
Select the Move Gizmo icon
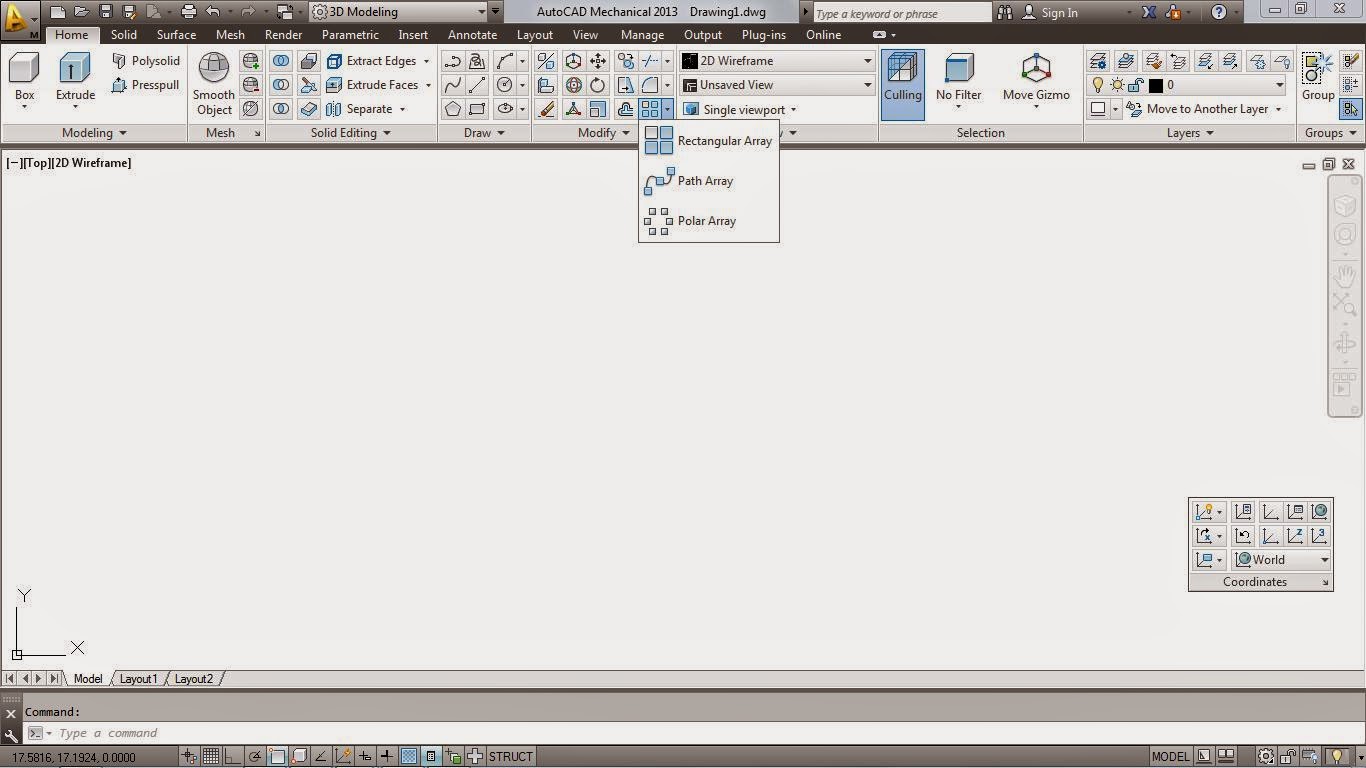[x=1036, y=70]
